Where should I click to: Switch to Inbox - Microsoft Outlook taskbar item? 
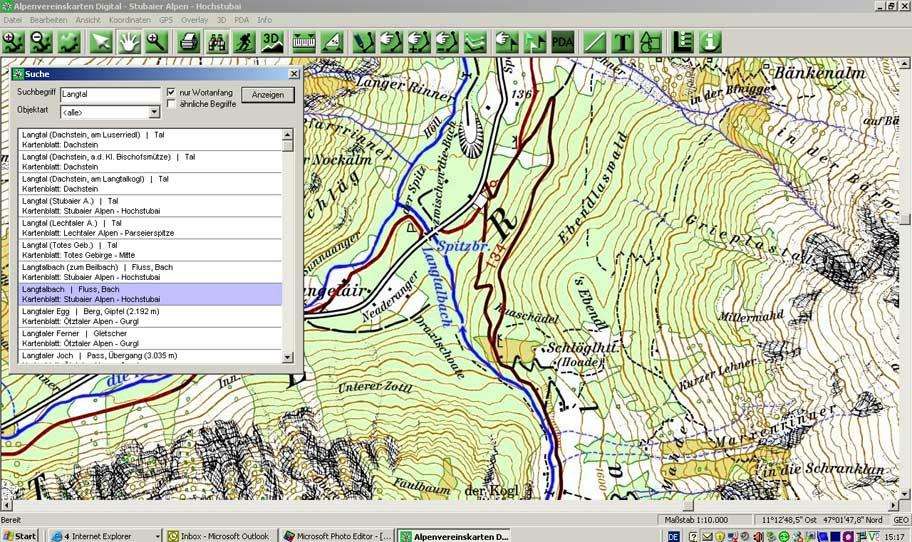[220, 536]
